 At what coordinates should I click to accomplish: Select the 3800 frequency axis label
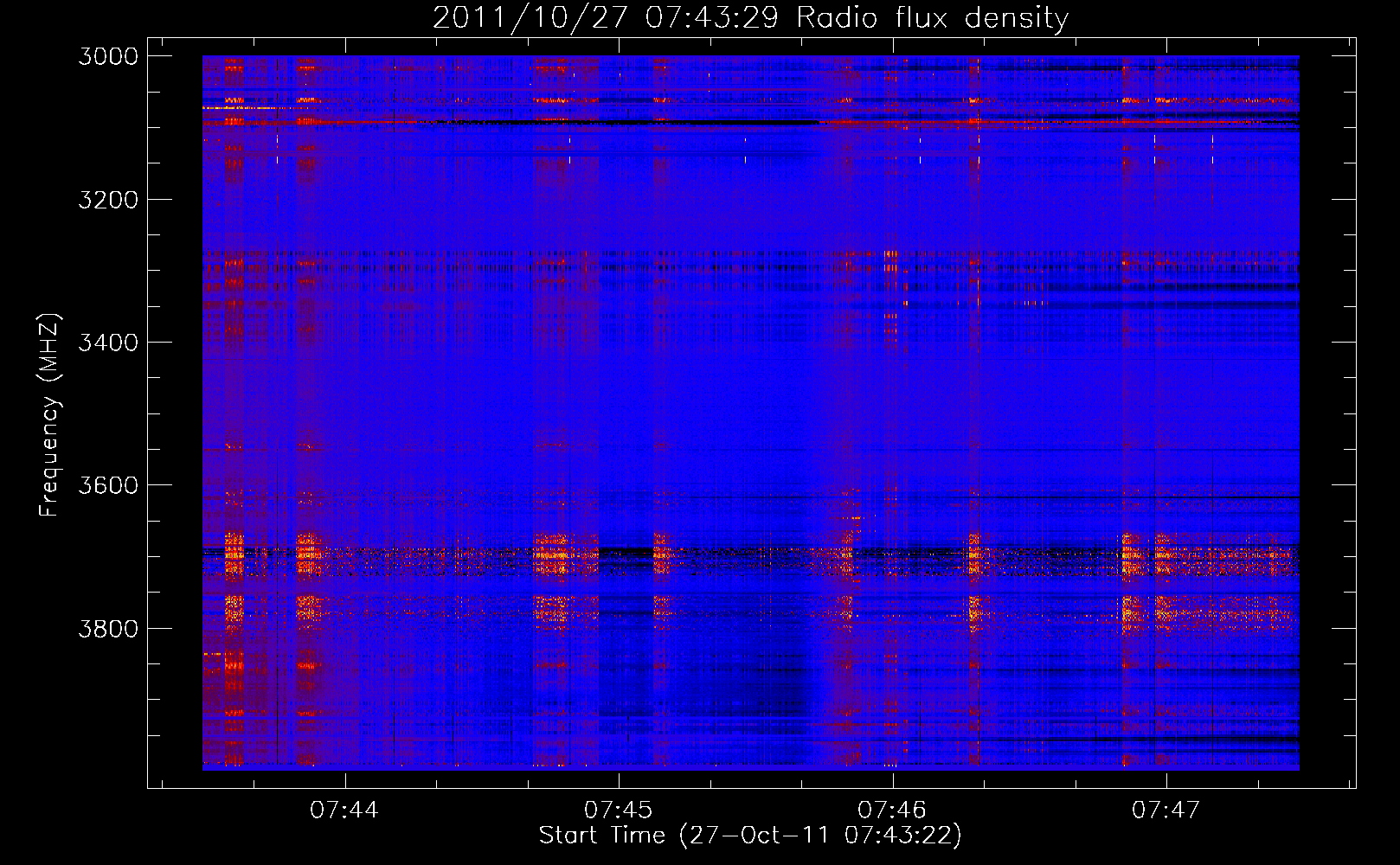108,628
